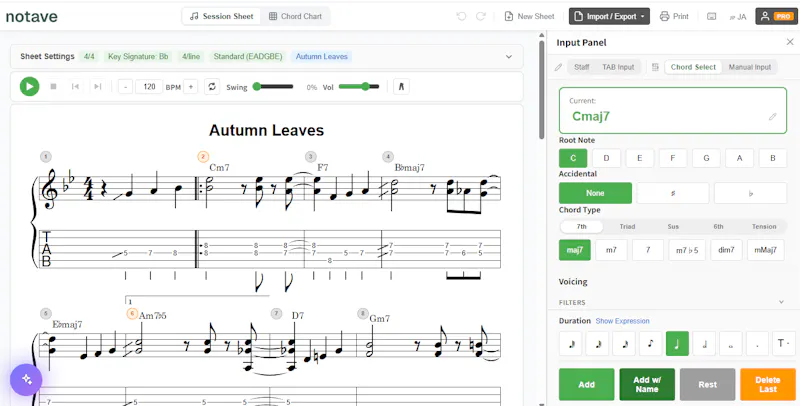Insert a rest with the Rest button
The height and width of the screenshot is (406, 800).
tap(708, 385)
